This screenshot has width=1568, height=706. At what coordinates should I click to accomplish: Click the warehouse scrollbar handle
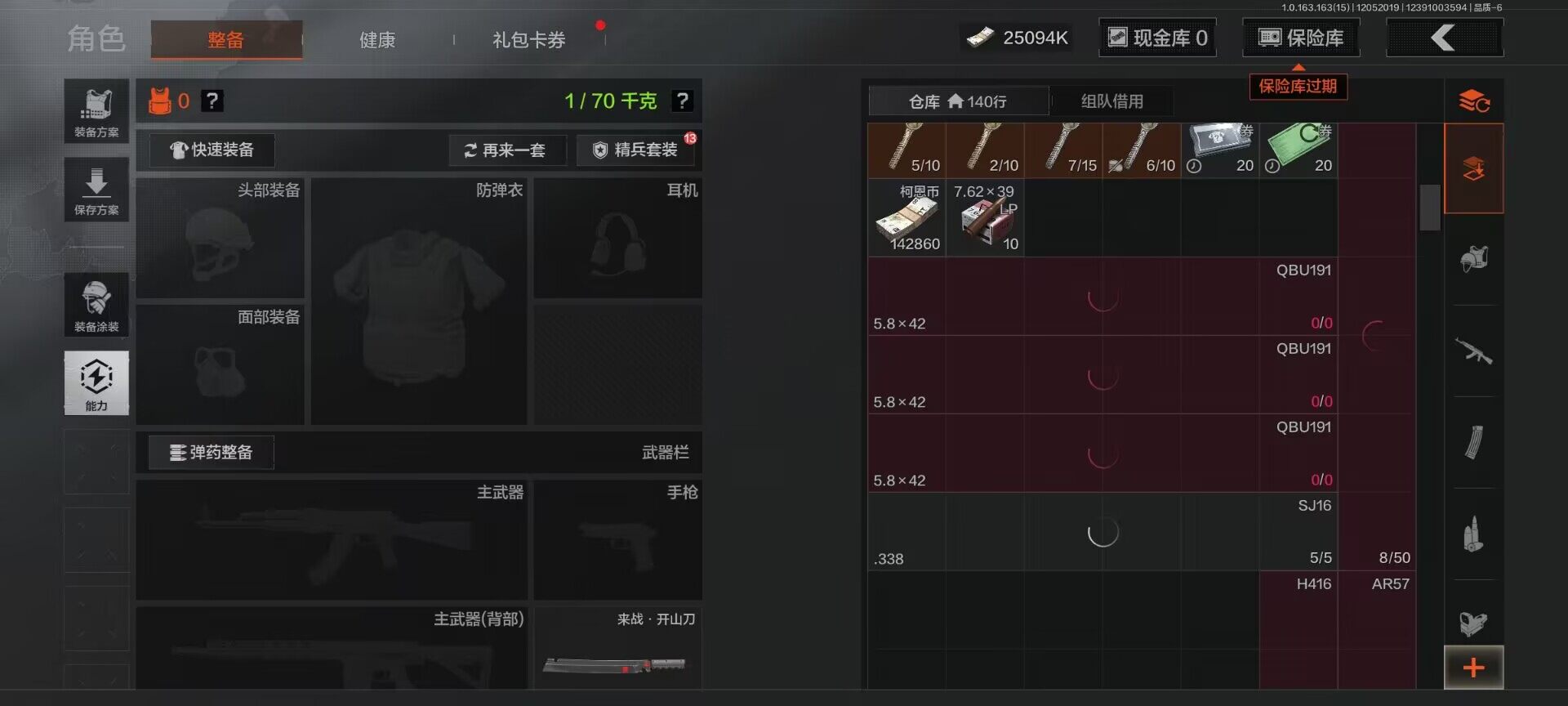pos(1429,208)
